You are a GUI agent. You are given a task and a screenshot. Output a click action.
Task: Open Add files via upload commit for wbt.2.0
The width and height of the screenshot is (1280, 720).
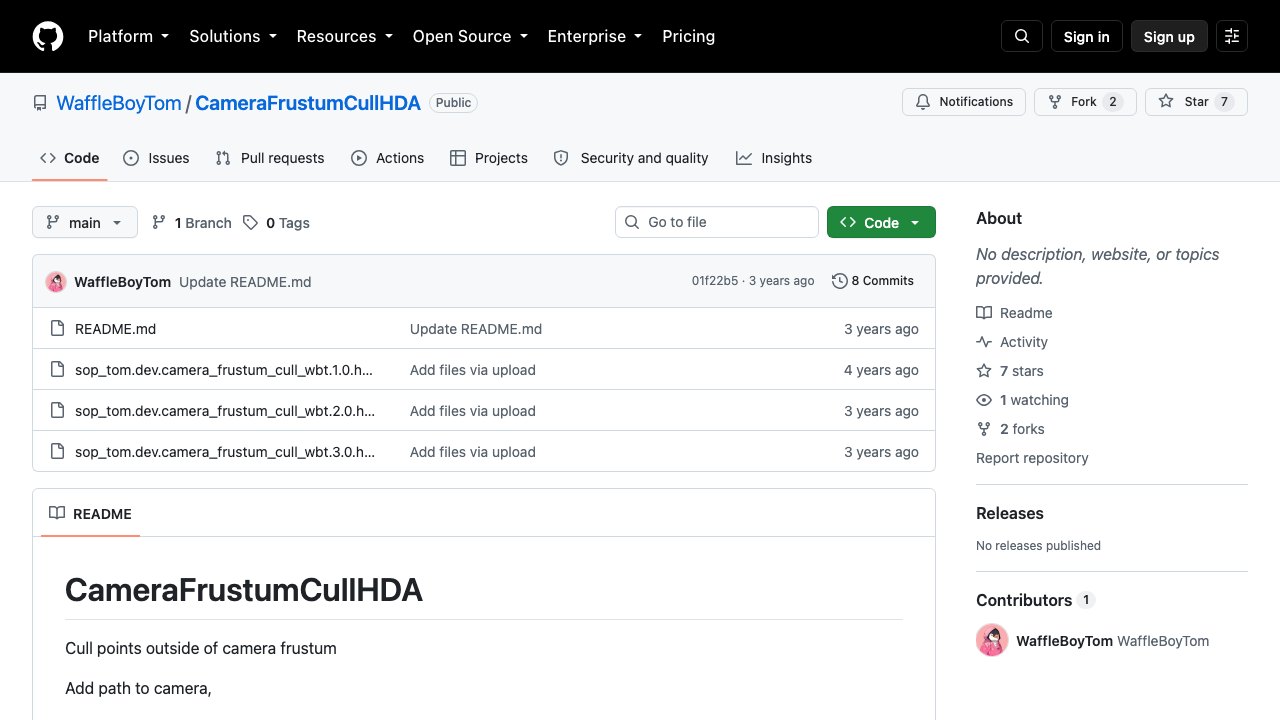tap(473, 411)
